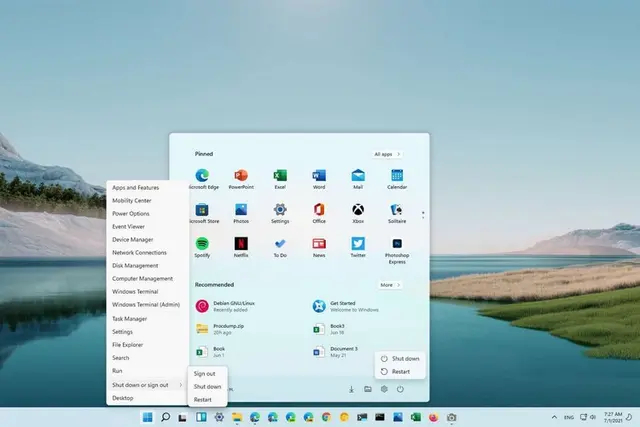
Task: Open Word from the pinned section
Action: click(319, 179)
